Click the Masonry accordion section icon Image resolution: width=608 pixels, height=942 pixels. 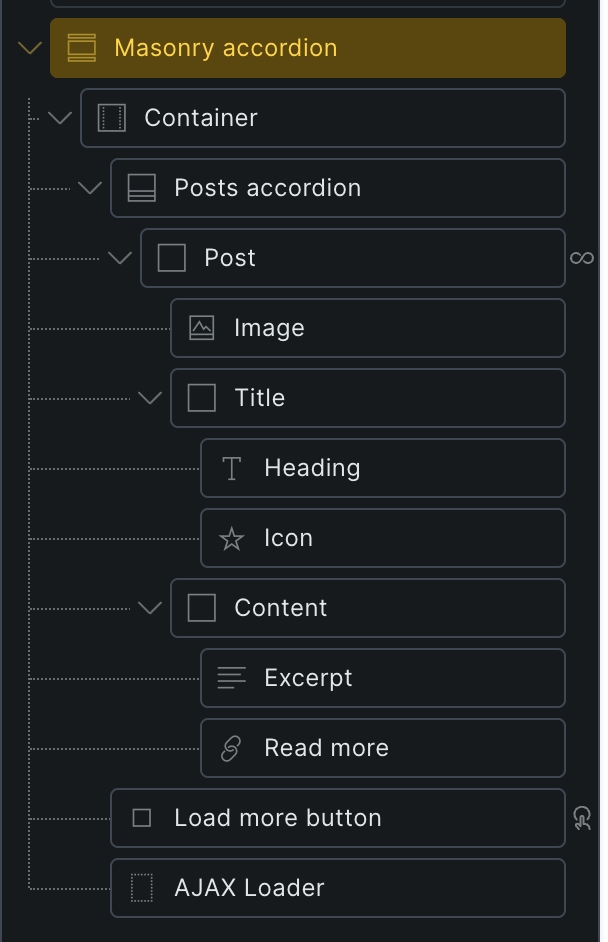[82, 48]
